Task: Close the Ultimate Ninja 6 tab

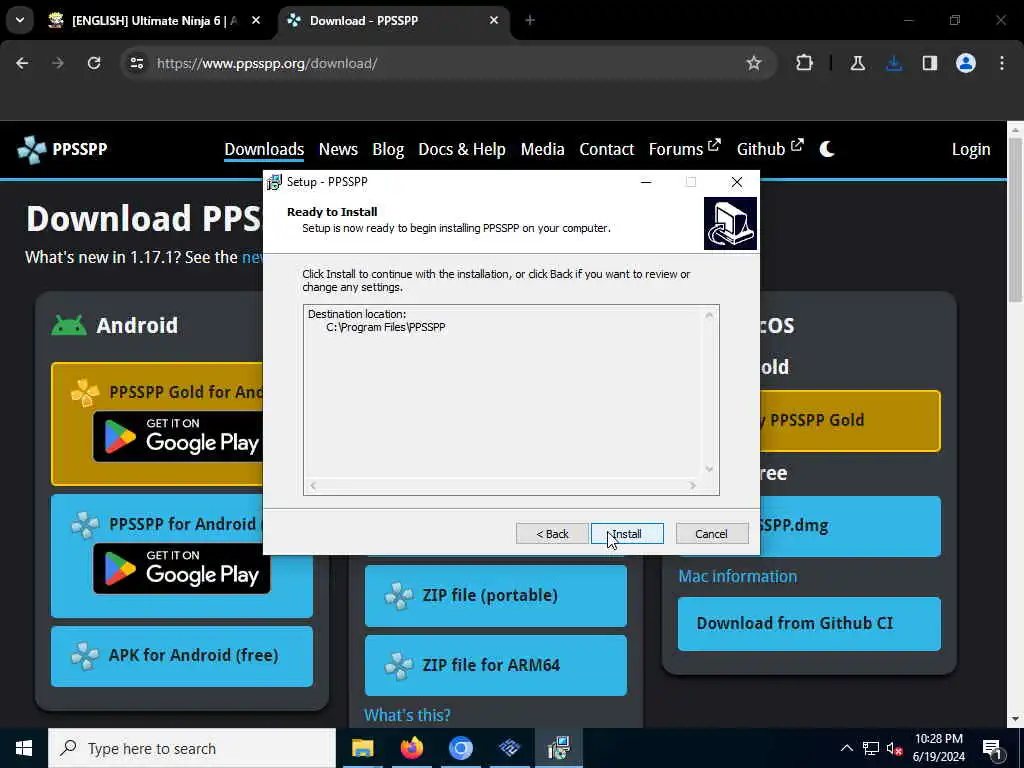Action: pos(256,21)
